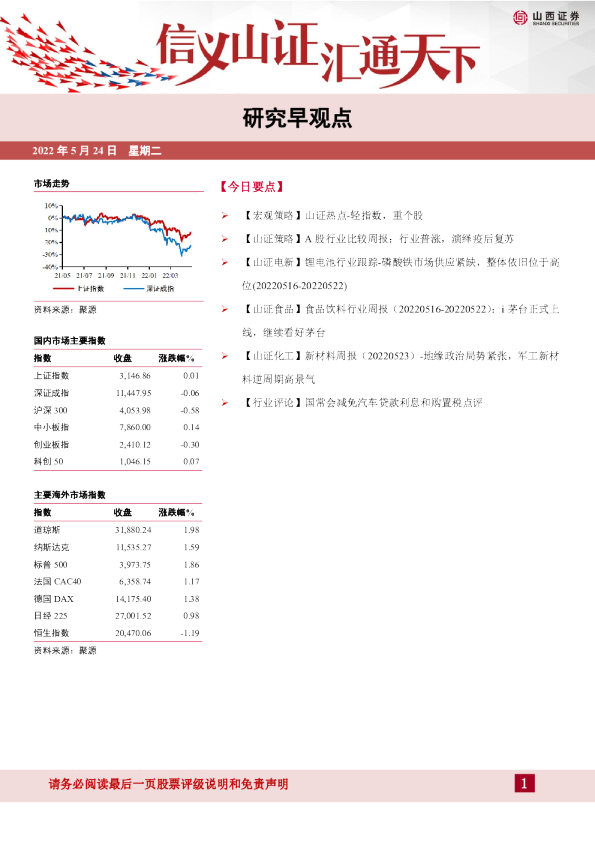
Task: Click the arrow bullet beside 山证电新 item
Action: tap(225, 263)
